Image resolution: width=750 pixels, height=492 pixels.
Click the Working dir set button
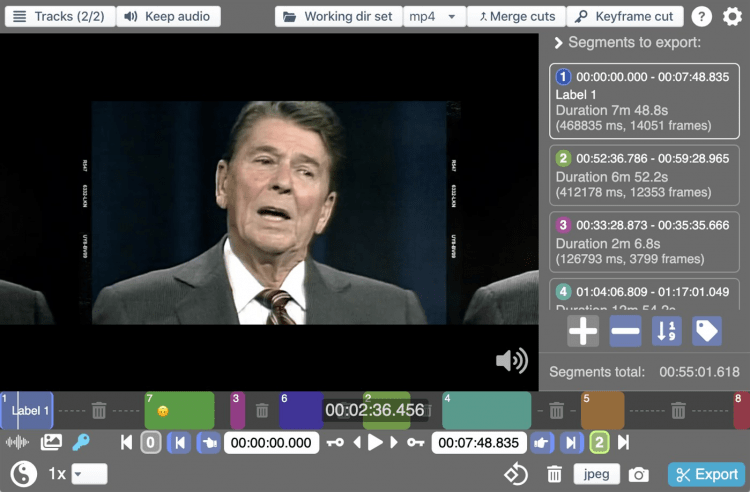(338, 17)
